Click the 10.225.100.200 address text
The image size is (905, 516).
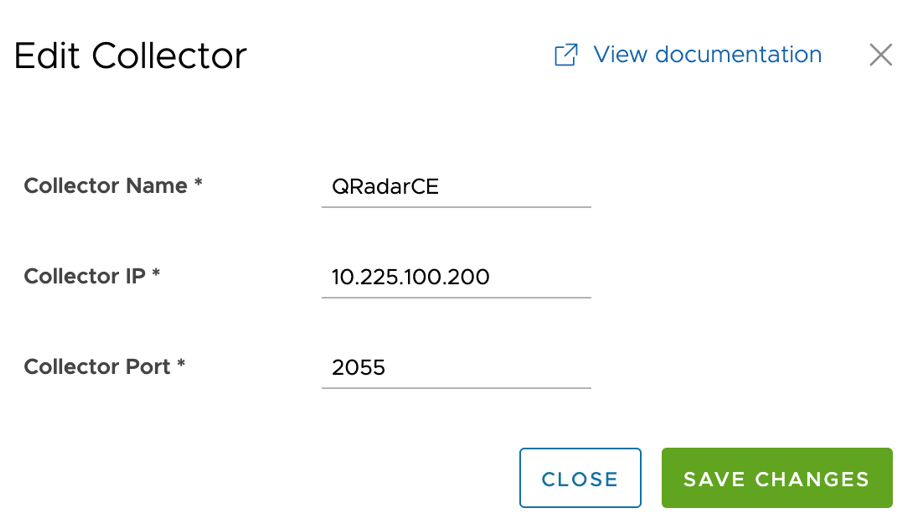(x=410, y=277)
